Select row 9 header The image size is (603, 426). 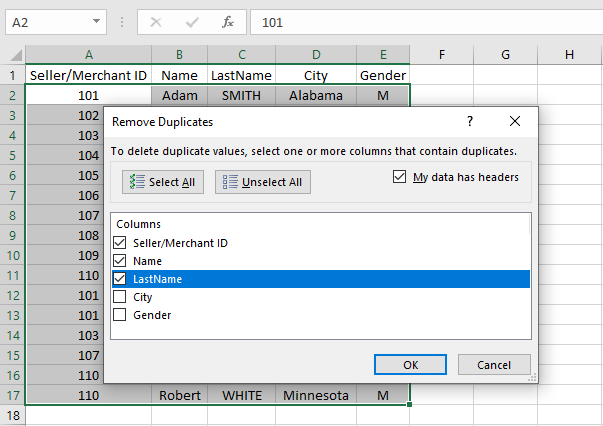point(13,235)
